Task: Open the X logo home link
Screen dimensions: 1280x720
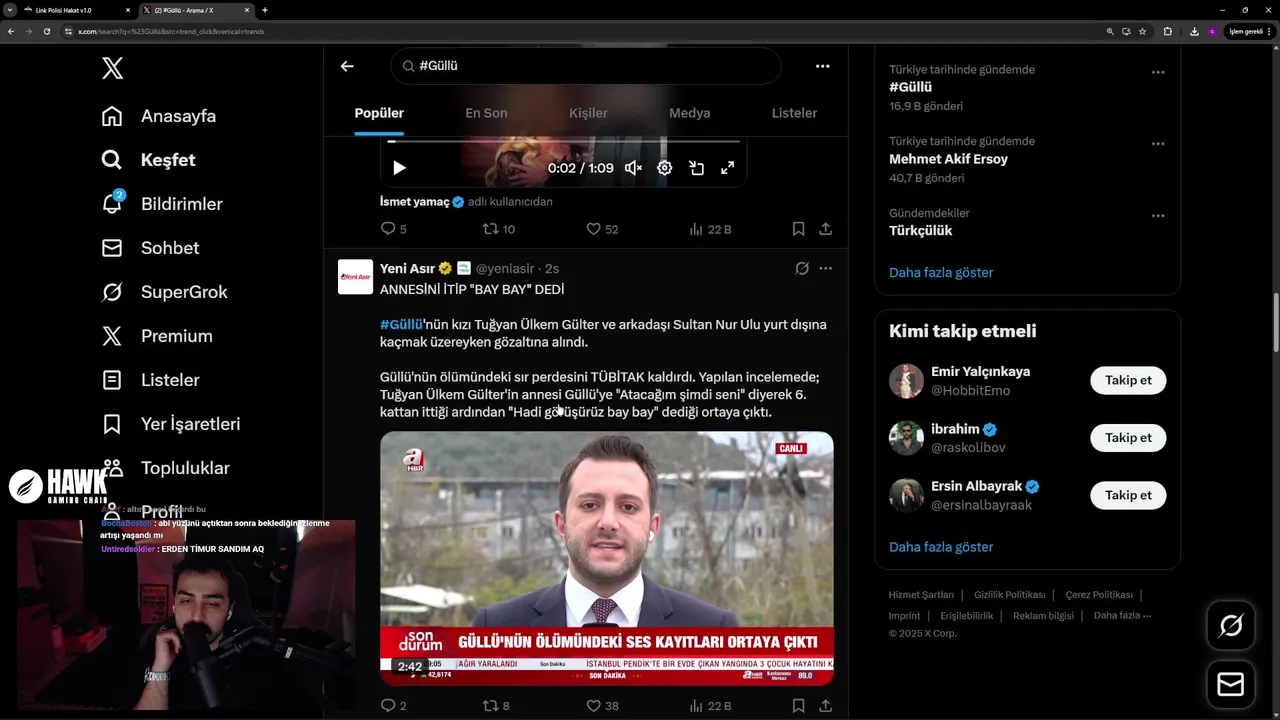Action: (x=112, y=68)
